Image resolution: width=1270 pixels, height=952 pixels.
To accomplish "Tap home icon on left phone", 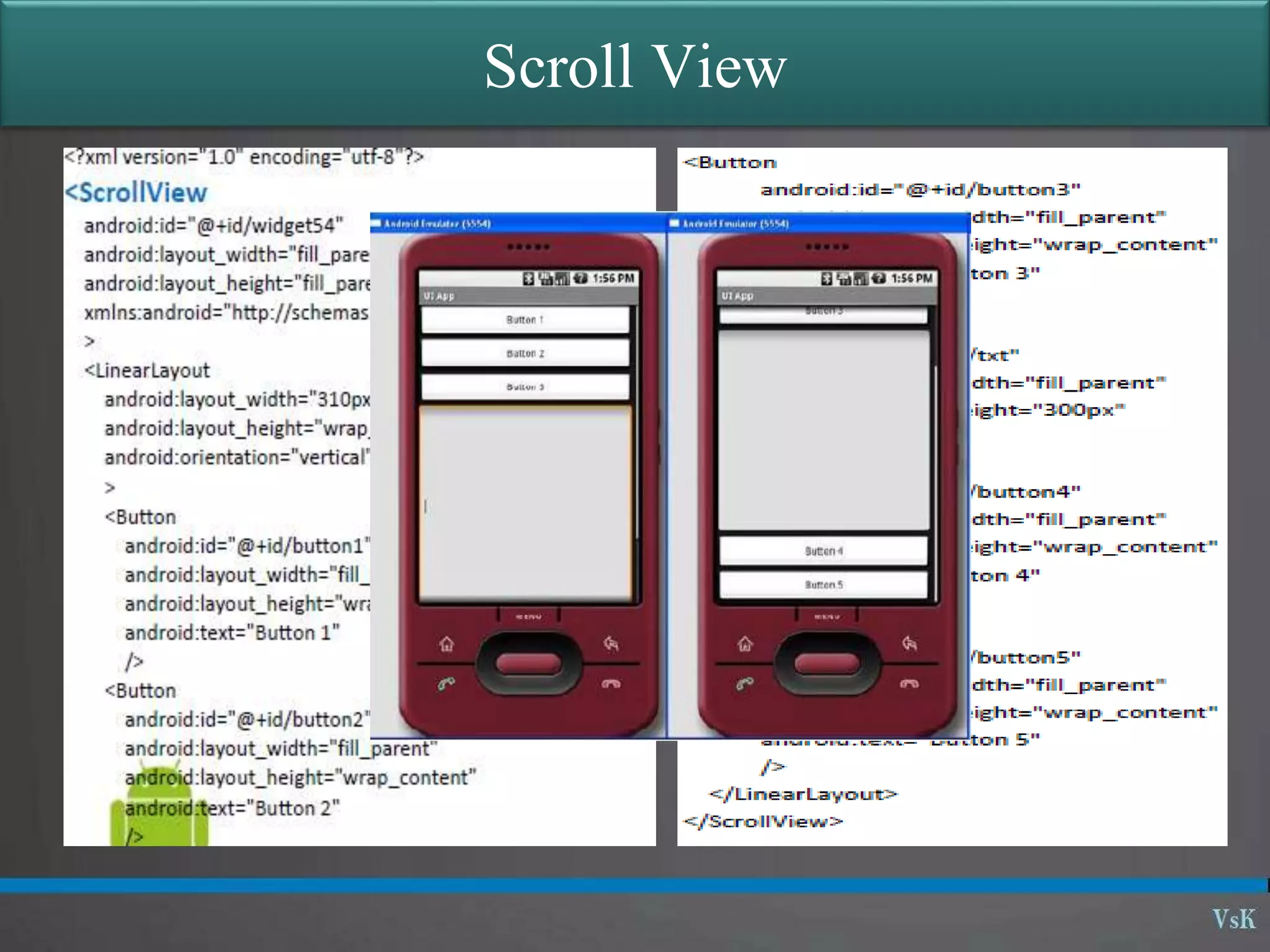I will coord(446,644).
